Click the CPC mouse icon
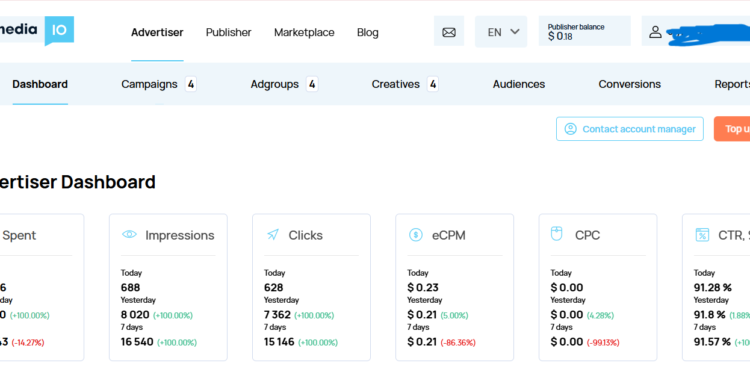 [x=557, y=234]
